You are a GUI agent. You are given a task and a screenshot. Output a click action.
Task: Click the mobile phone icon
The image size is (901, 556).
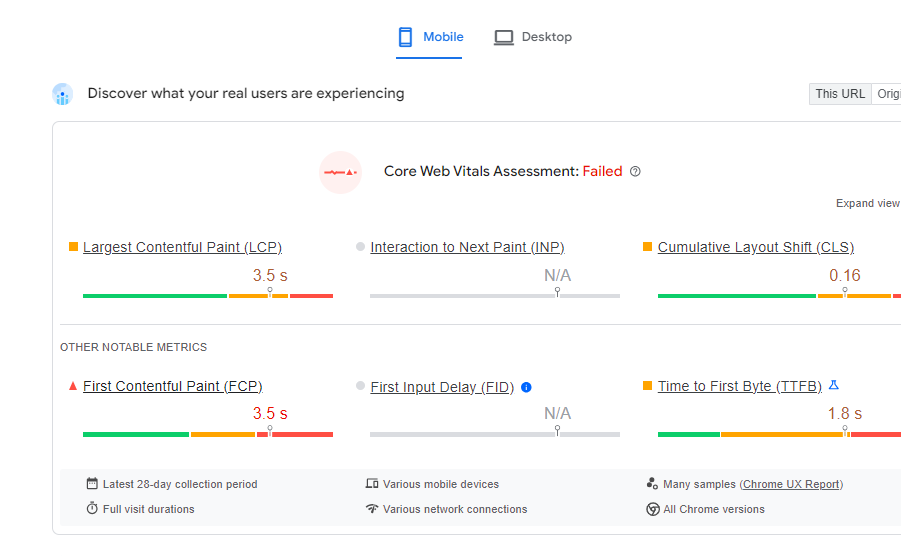[x=405, y=37]
